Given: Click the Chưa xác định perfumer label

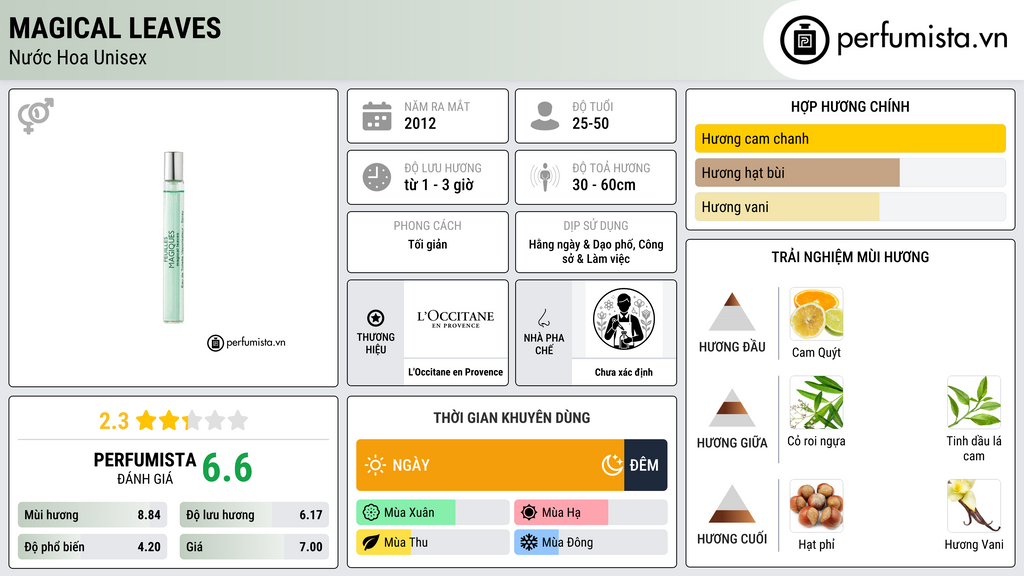Looking at the screenshot, I should click(x=624, y=372).
